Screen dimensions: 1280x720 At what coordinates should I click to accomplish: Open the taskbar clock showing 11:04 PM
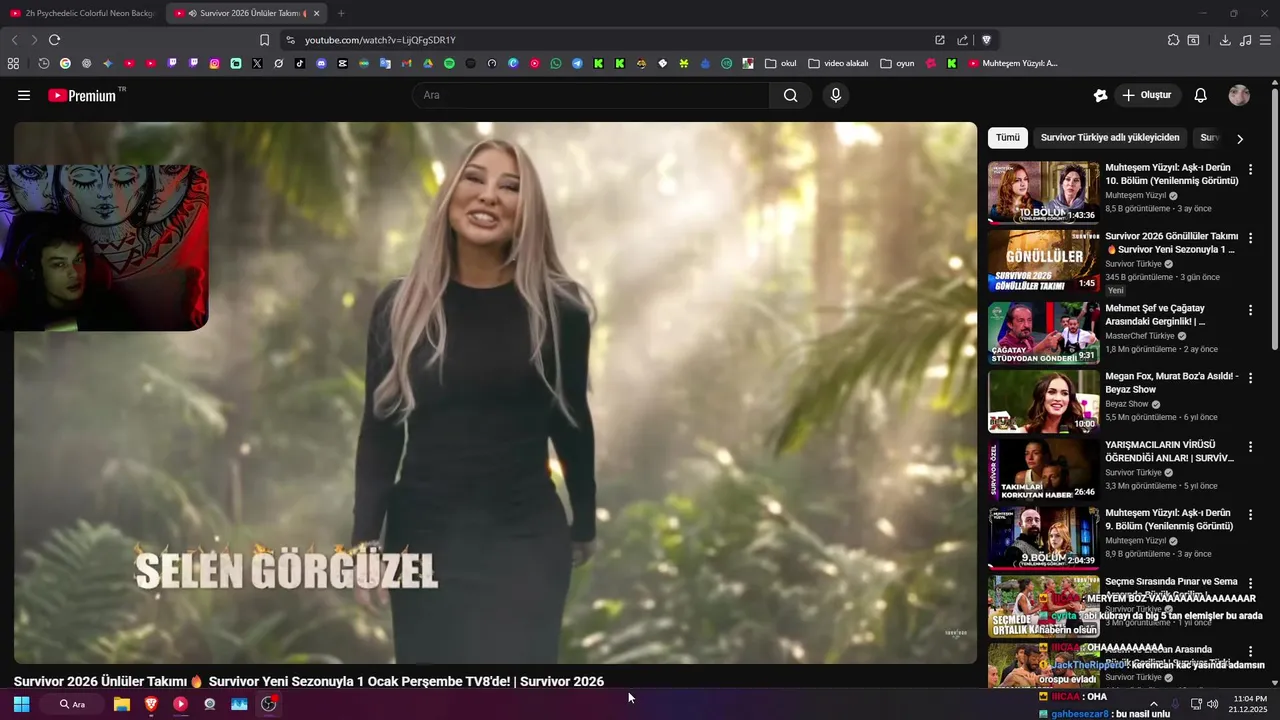click(1250, 704)
